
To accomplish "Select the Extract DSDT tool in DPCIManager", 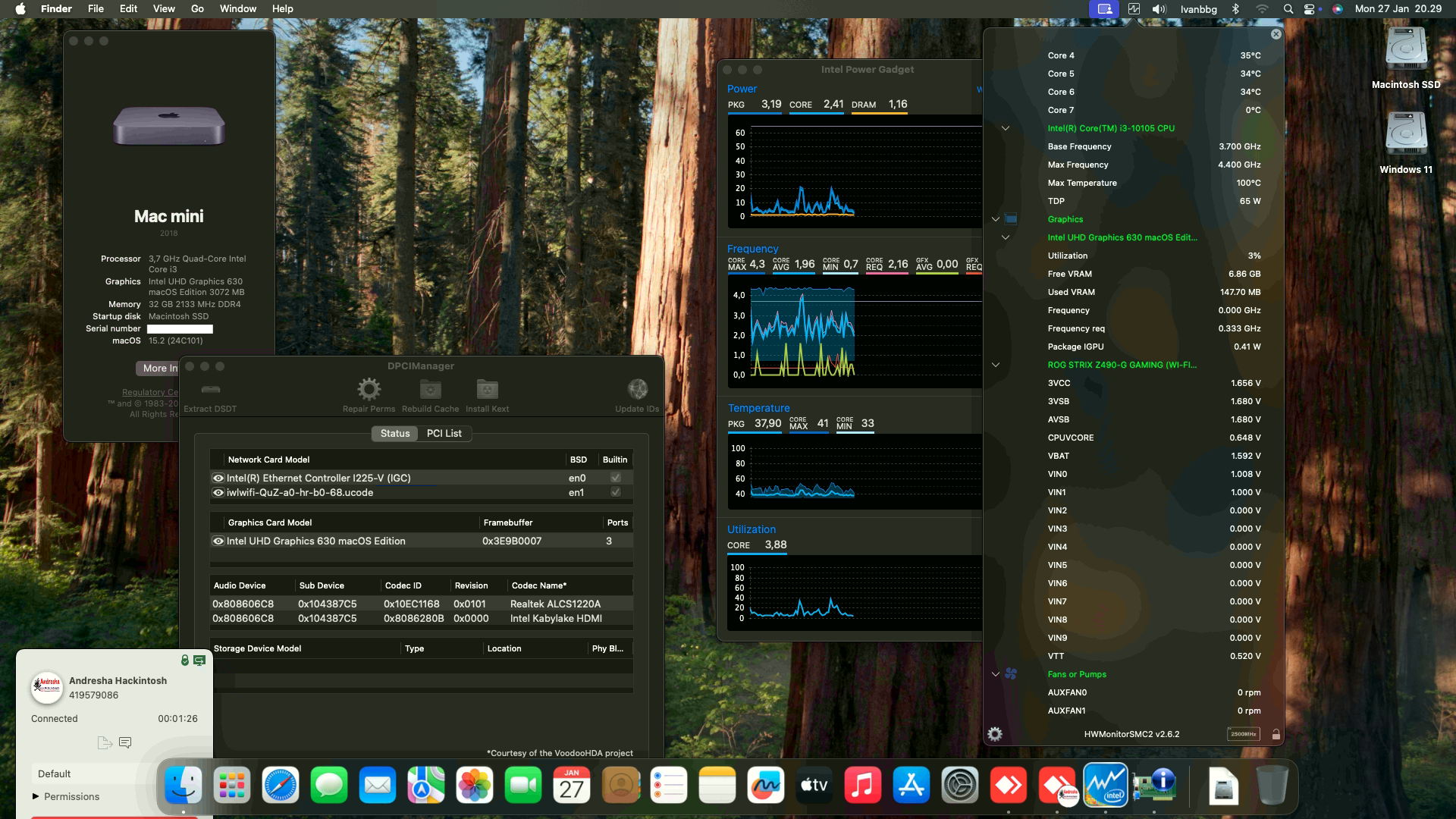I will tap(210, 394).
